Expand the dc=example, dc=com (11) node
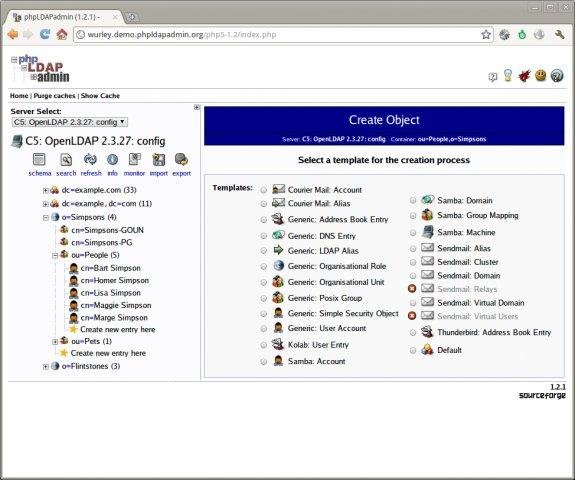Image resolution: width=575 pixels, height=480 pixels. tap(45, 204)
